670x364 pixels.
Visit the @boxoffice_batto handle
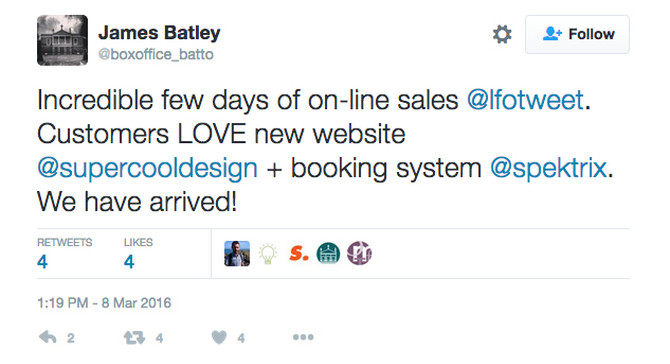point(156,54)
